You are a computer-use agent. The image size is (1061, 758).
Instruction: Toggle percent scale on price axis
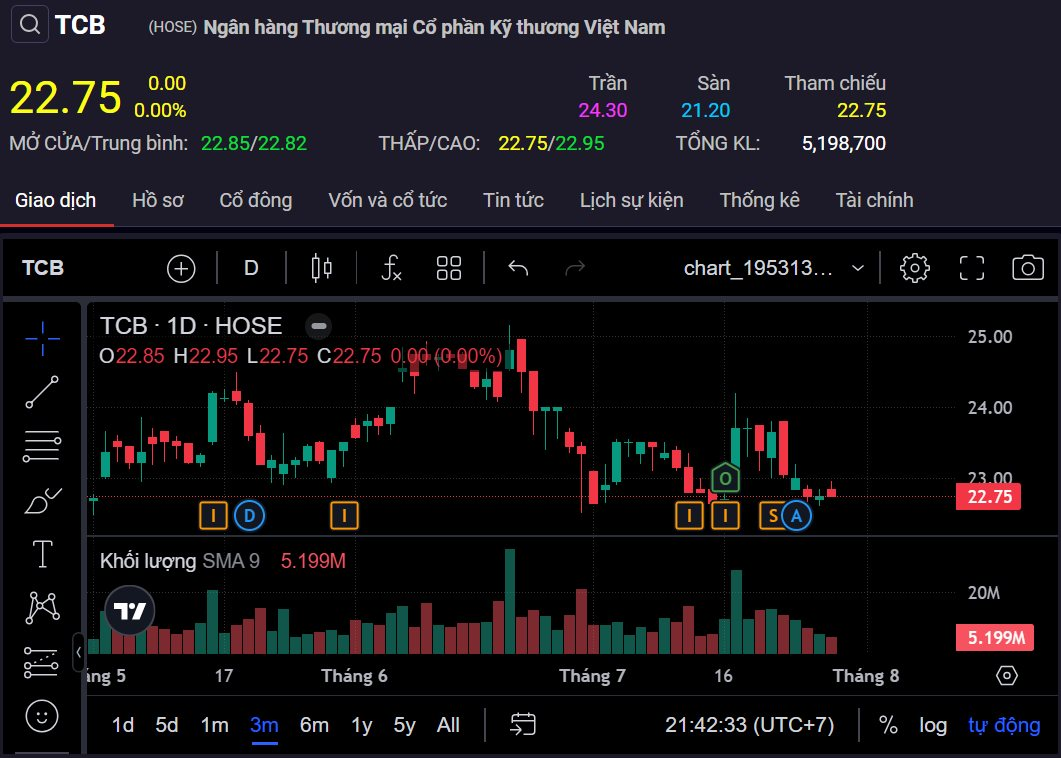click(x=888, y=725)
